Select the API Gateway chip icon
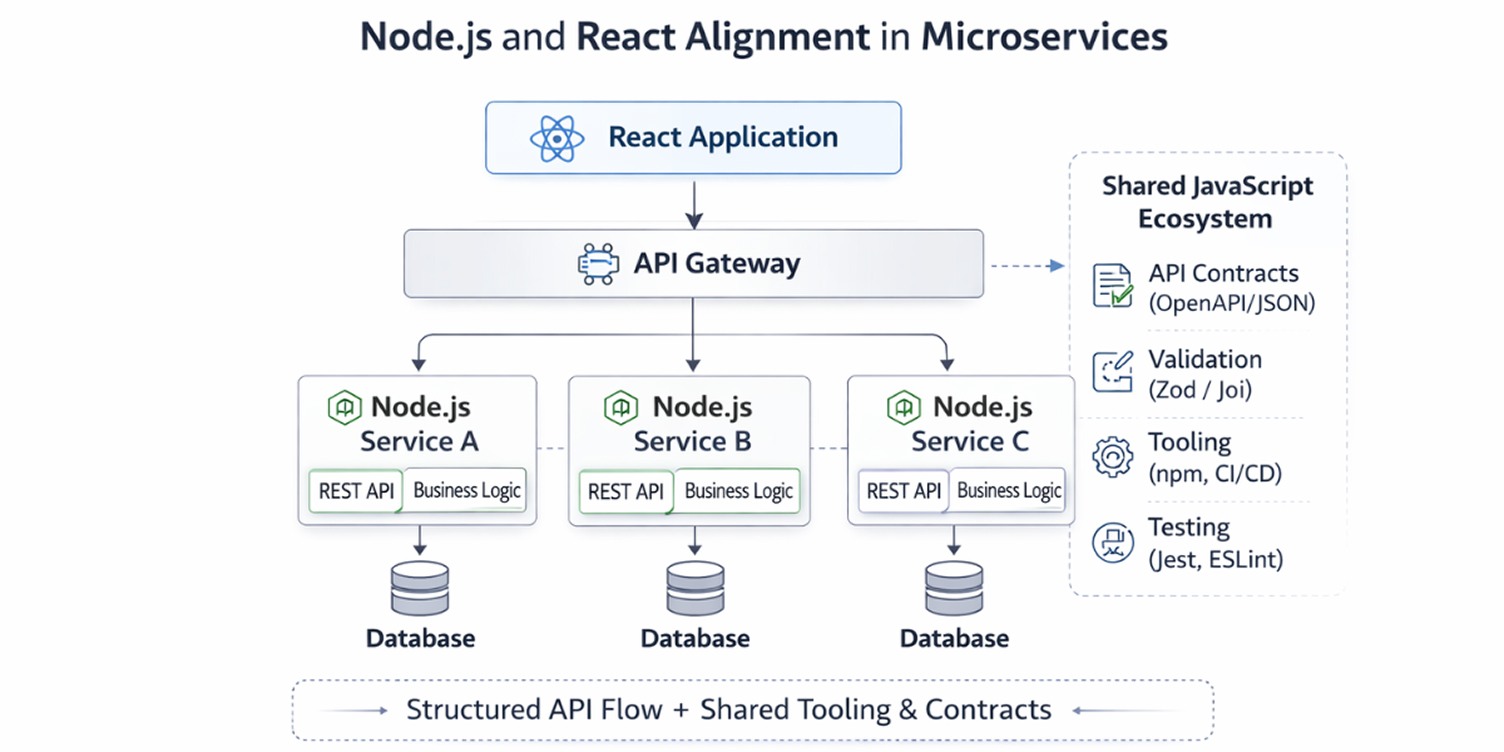The image size is (1504, 752). [x=597, y=263]
